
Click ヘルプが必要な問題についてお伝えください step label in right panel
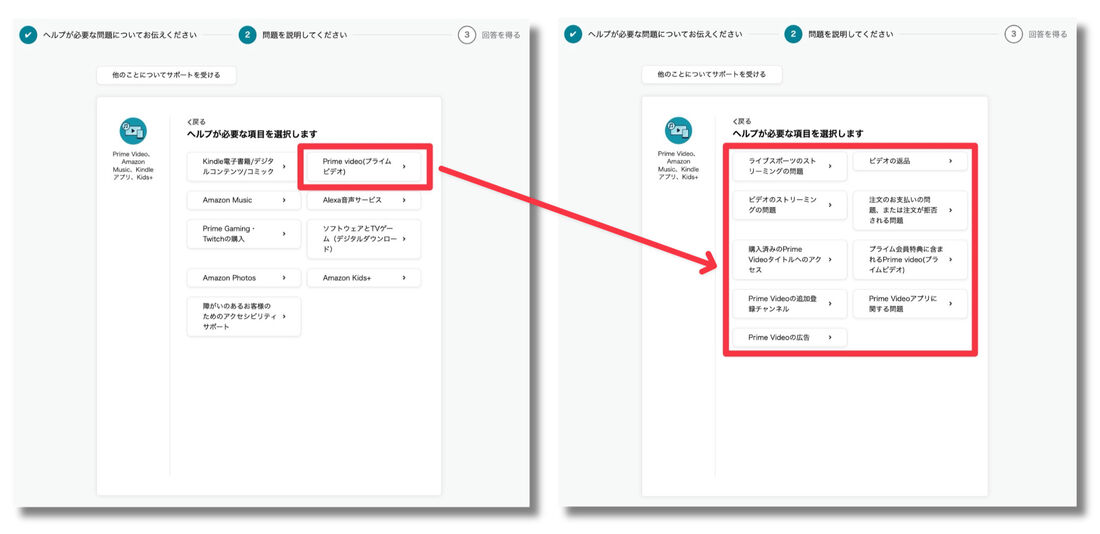[x=665, y=34]
